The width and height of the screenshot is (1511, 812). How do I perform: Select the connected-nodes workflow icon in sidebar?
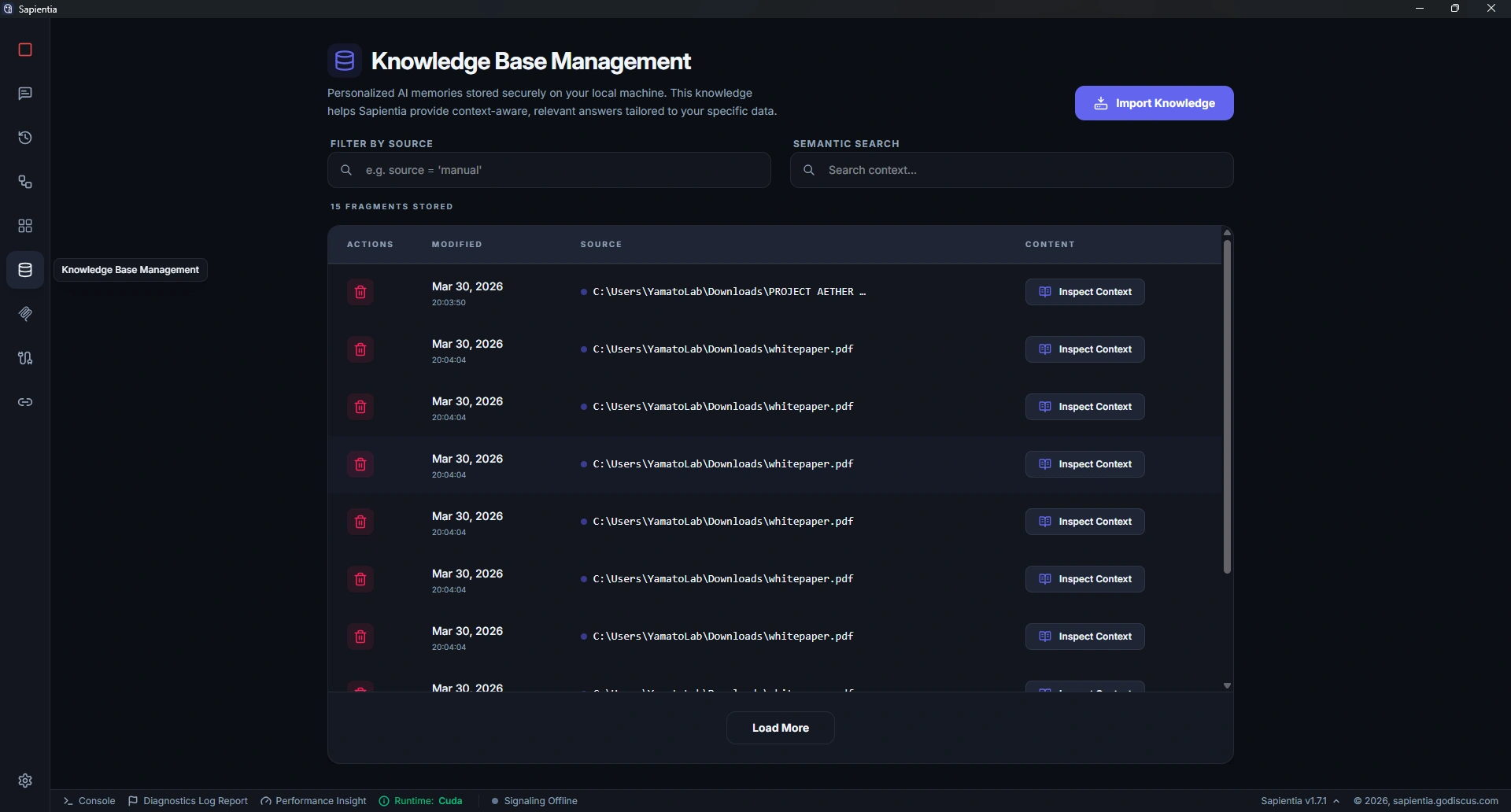click(25, 182)
